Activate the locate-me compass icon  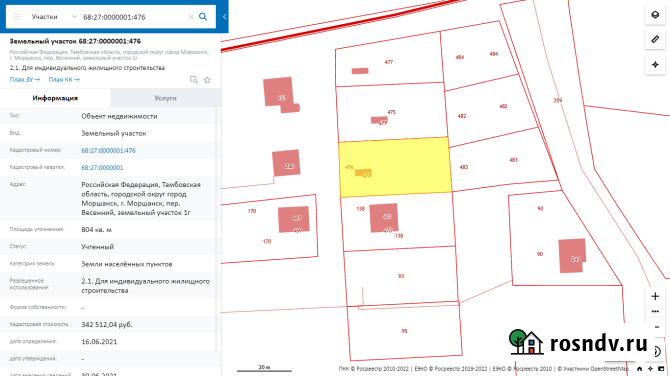655,65
